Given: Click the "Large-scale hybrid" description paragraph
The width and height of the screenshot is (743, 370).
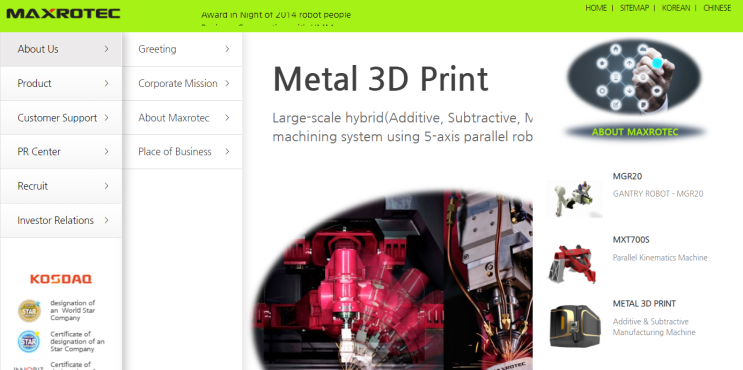Looking at the screenshot, I should point(403,127).
